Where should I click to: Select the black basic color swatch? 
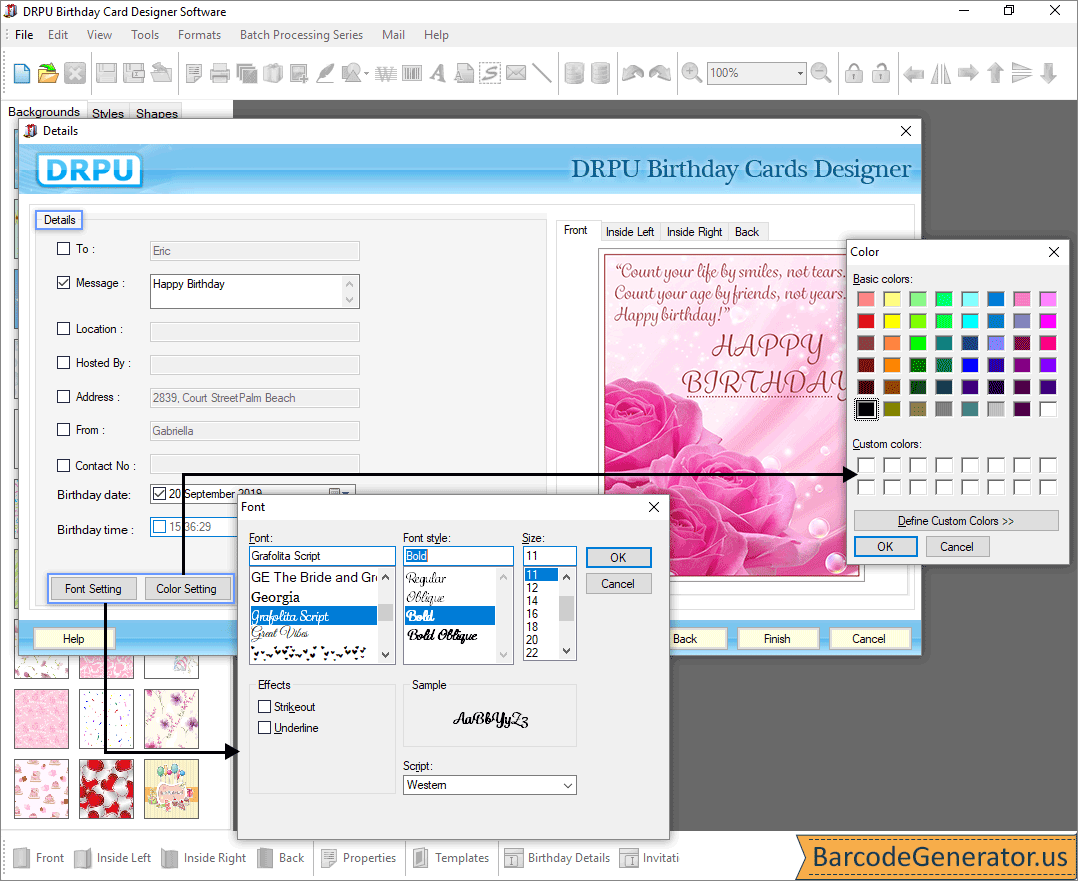866,409
